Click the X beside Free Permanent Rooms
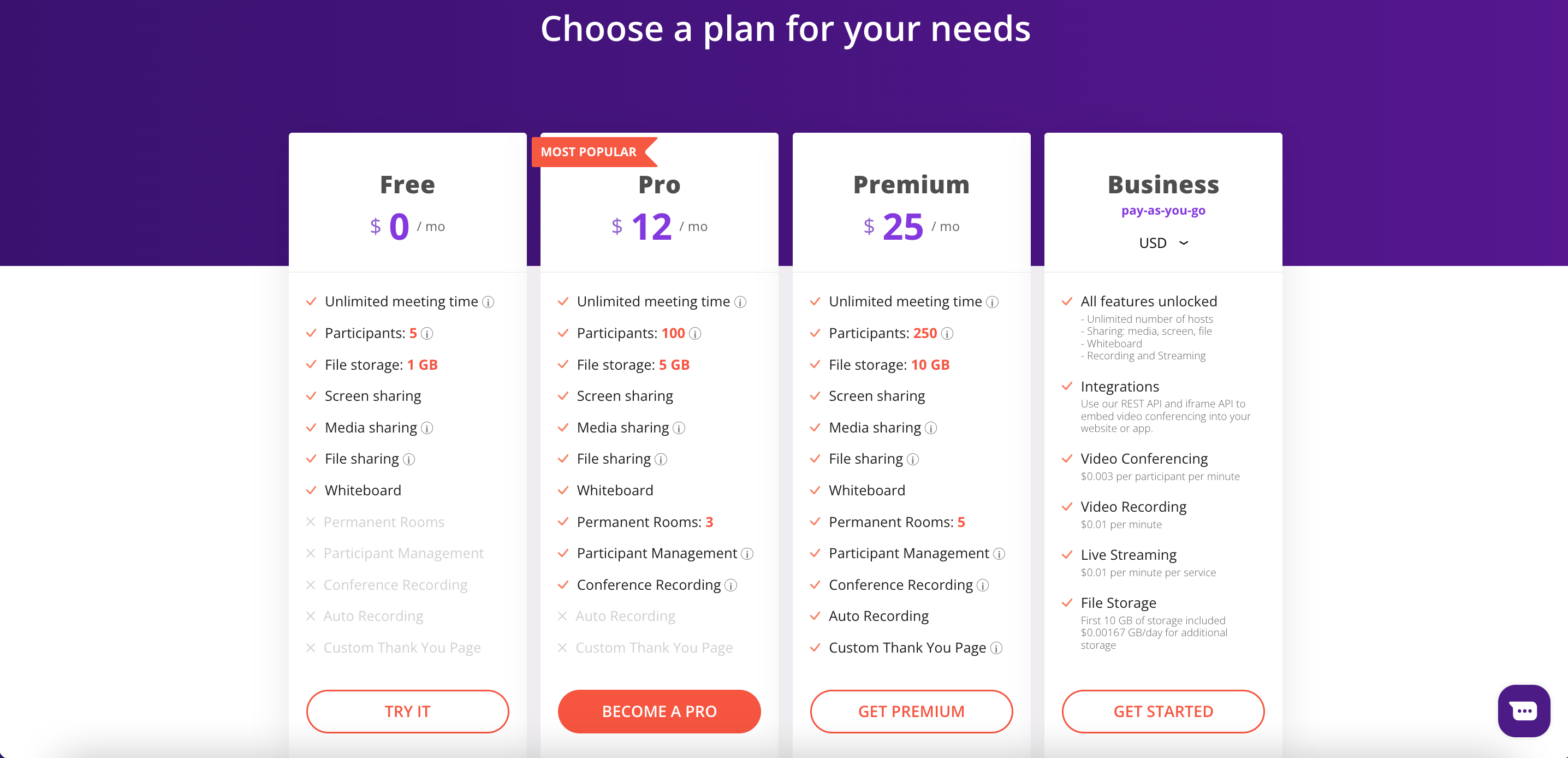The image size is (1568, 758). (x=311, y=522)
